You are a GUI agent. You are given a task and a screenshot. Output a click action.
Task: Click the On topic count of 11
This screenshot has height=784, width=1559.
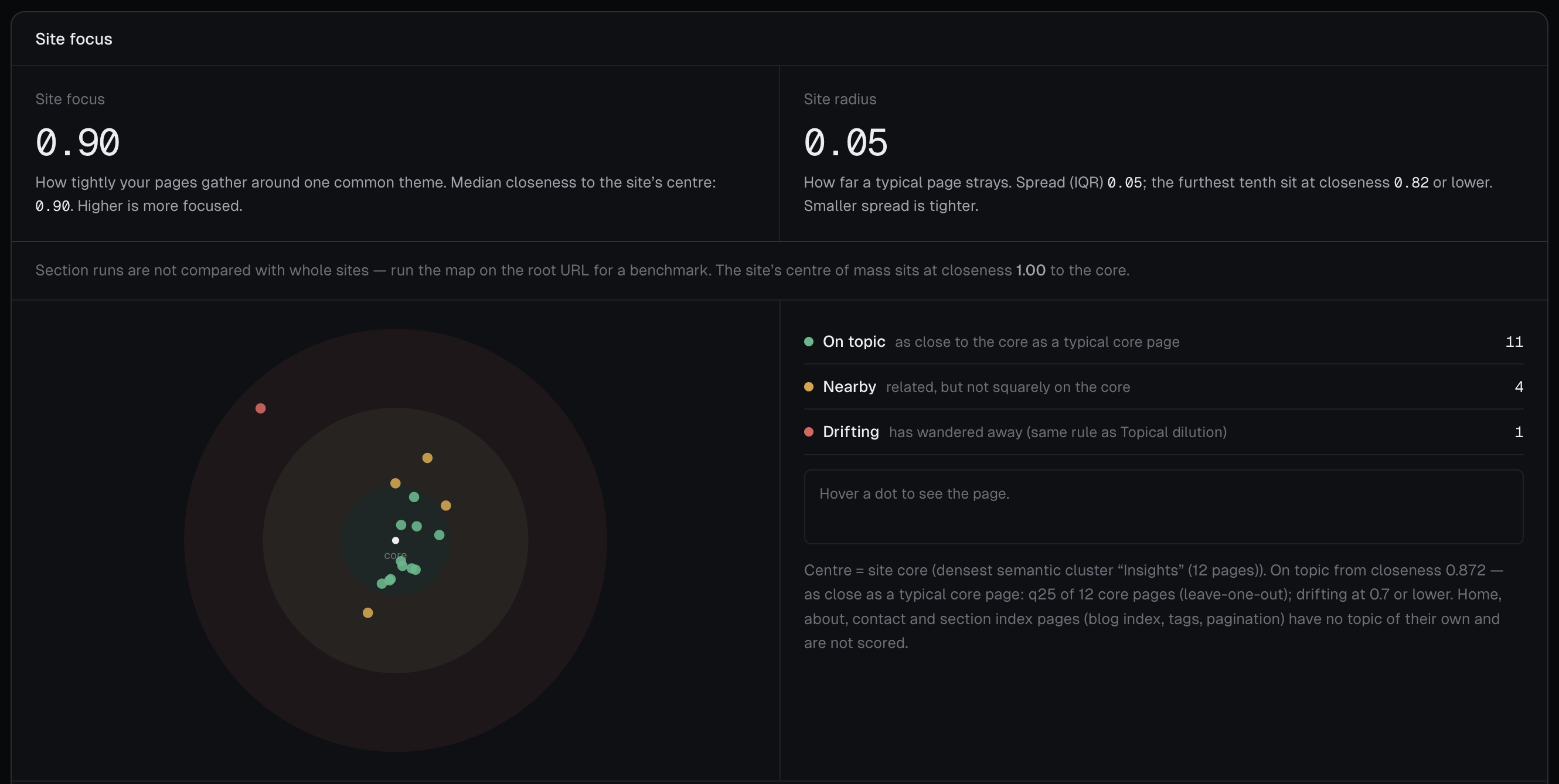(1514, 342)
